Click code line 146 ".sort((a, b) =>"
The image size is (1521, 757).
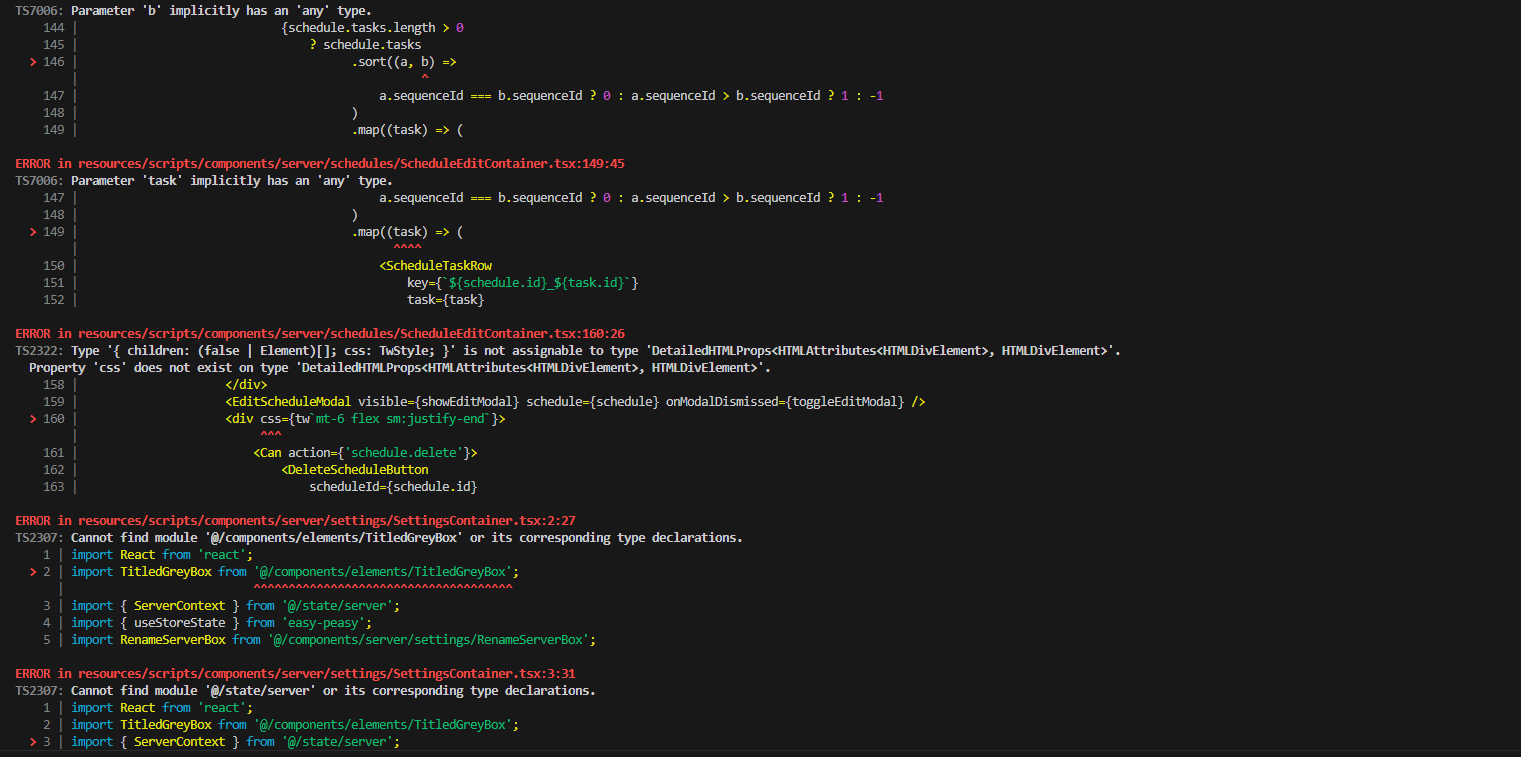click(x=404, y=62)
